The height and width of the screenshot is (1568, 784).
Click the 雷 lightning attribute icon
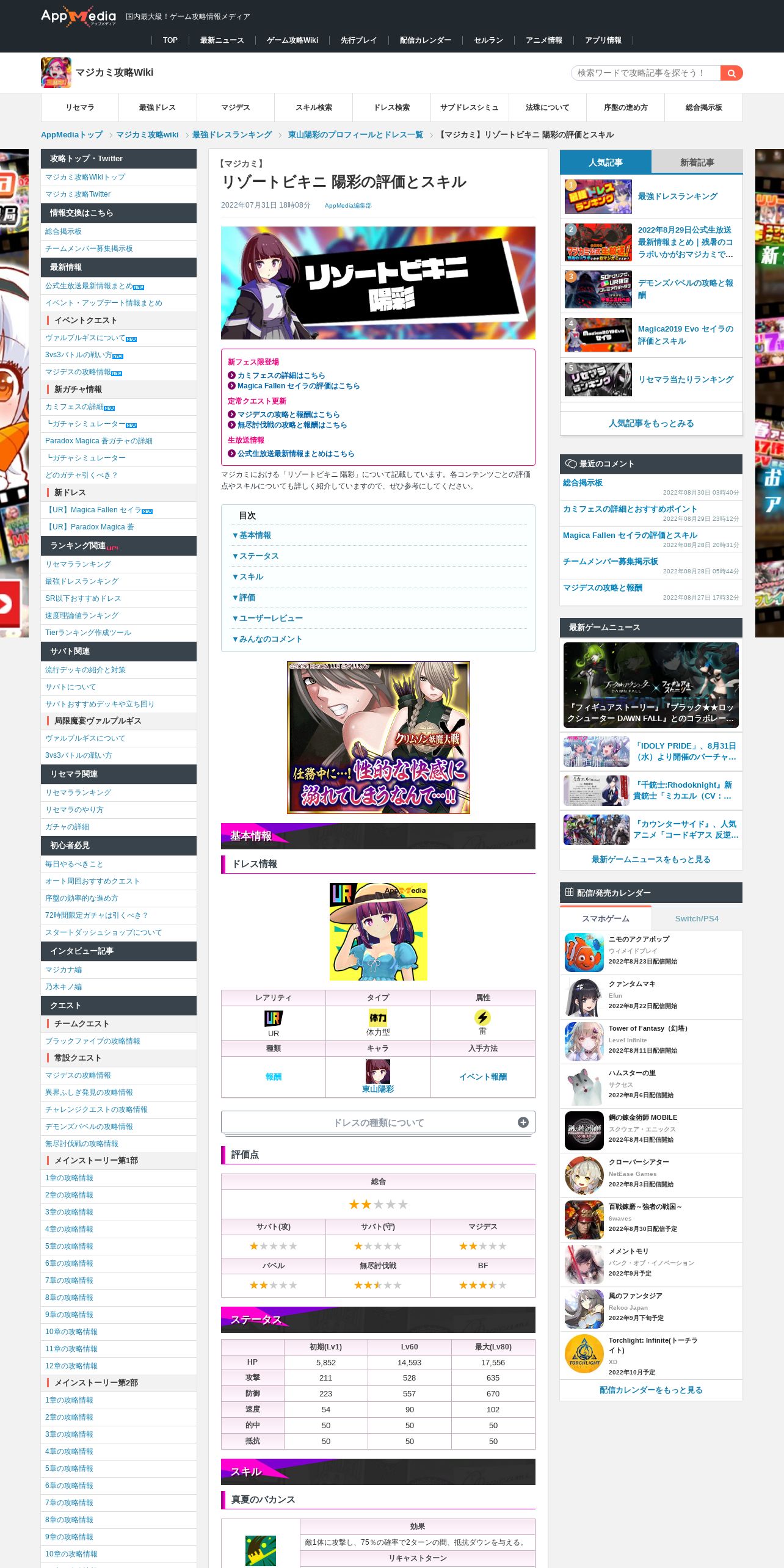482,1017
